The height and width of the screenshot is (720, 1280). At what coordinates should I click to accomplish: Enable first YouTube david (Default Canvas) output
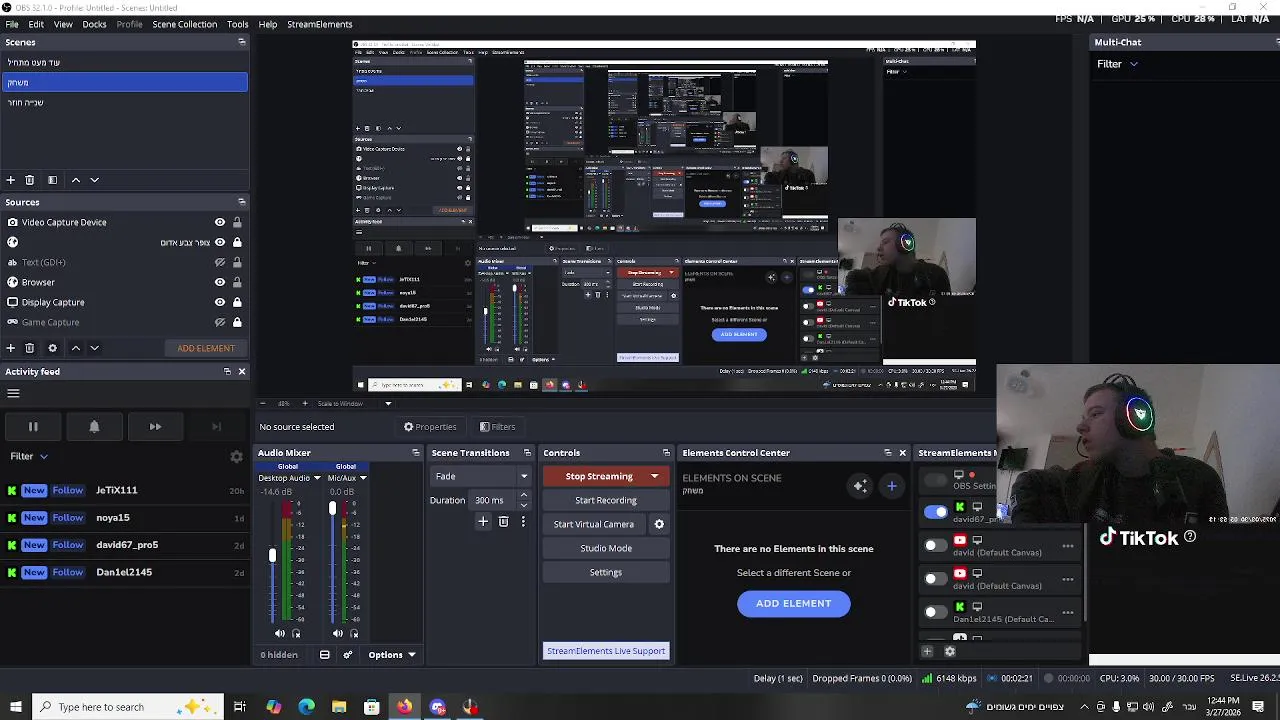935,546
